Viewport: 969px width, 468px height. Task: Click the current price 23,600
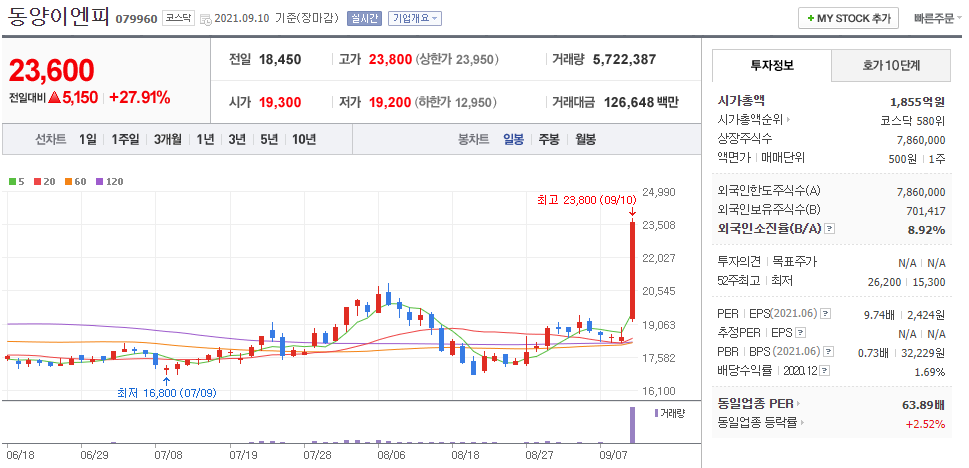tap(51, 70)
